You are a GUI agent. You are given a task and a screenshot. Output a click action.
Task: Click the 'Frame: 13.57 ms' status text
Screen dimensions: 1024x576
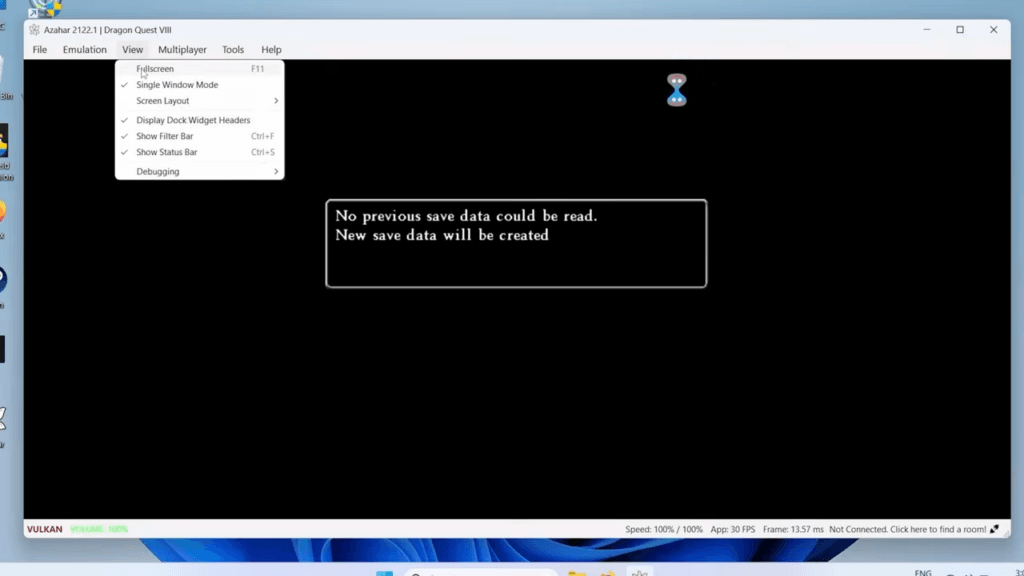coord(793,529)
